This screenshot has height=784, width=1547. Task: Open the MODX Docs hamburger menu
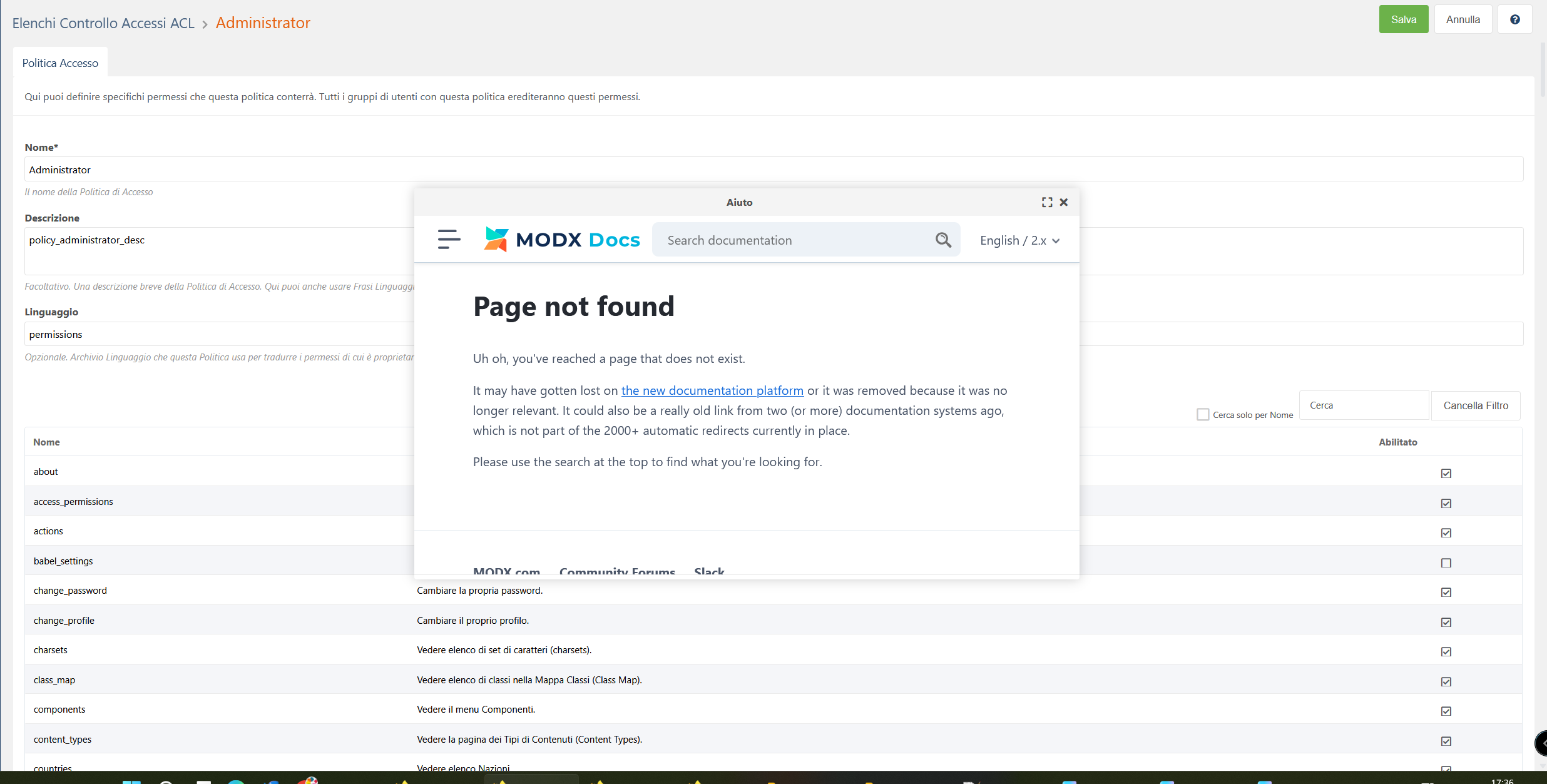pos(449,240)
